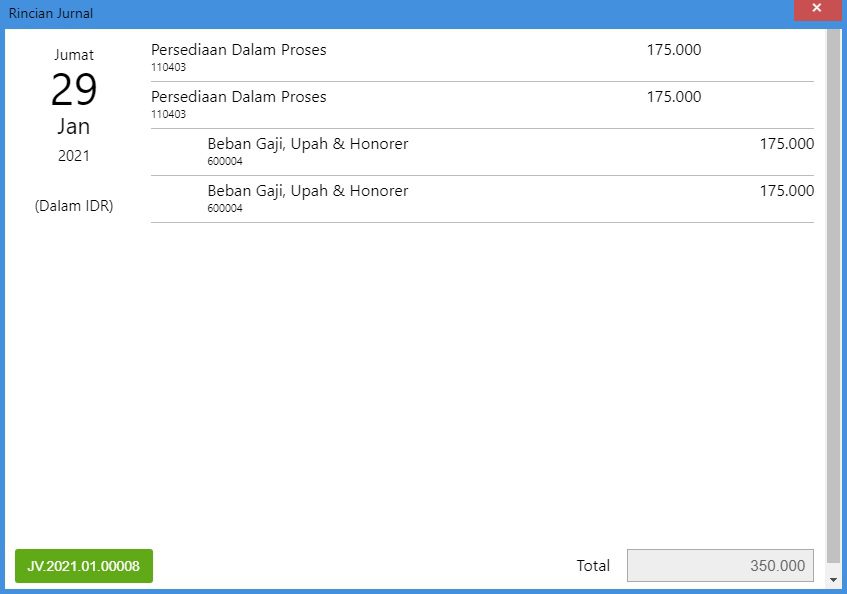Click account code 110403 in second row
Screen dimensions: 847x594
point(168,115)
